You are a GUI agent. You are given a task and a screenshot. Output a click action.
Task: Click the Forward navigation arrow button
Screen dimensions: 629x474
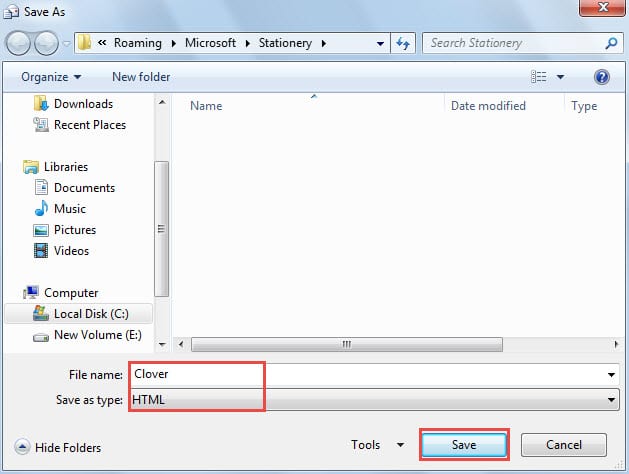(47, 44)
